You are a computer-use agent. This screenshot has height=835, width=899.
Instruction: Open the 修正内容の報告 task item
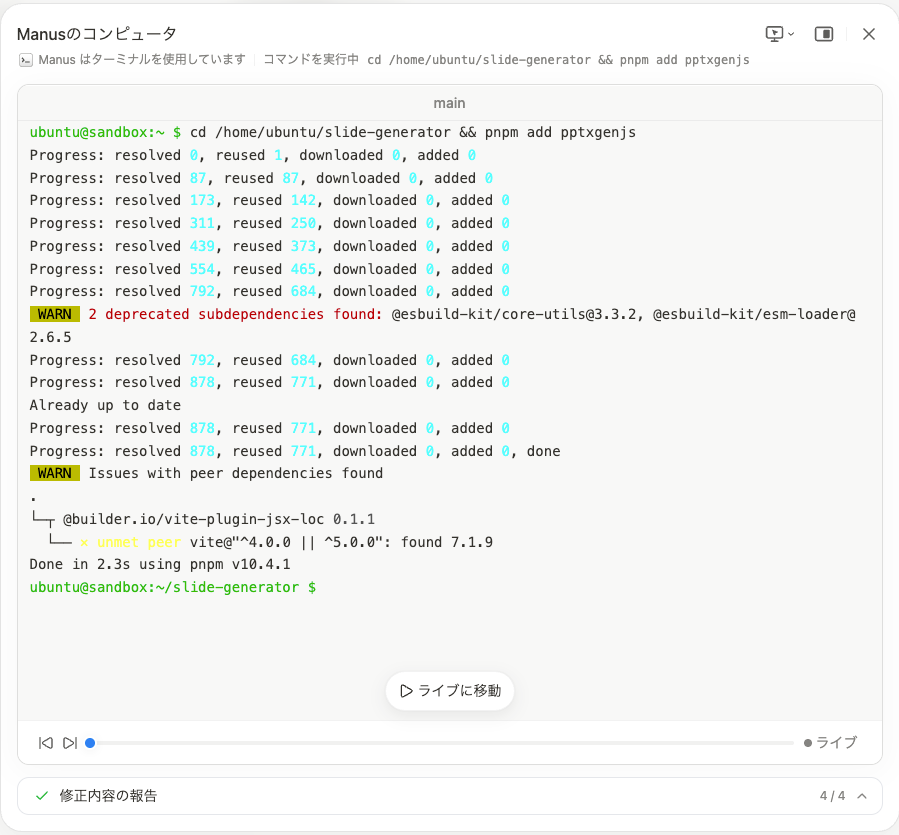108,796
